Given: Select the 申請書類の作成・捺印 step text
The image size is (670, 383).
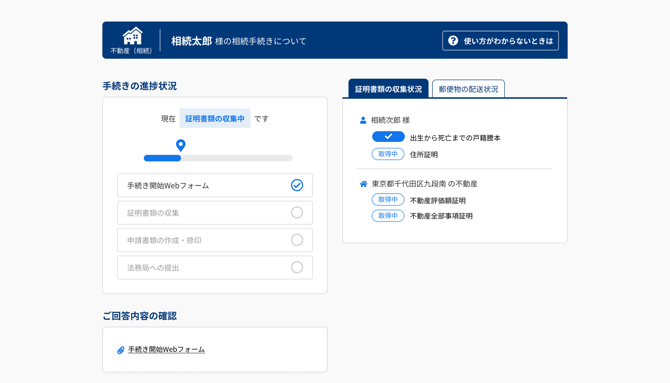Looking at the screenshot, I should click(164, 240).
